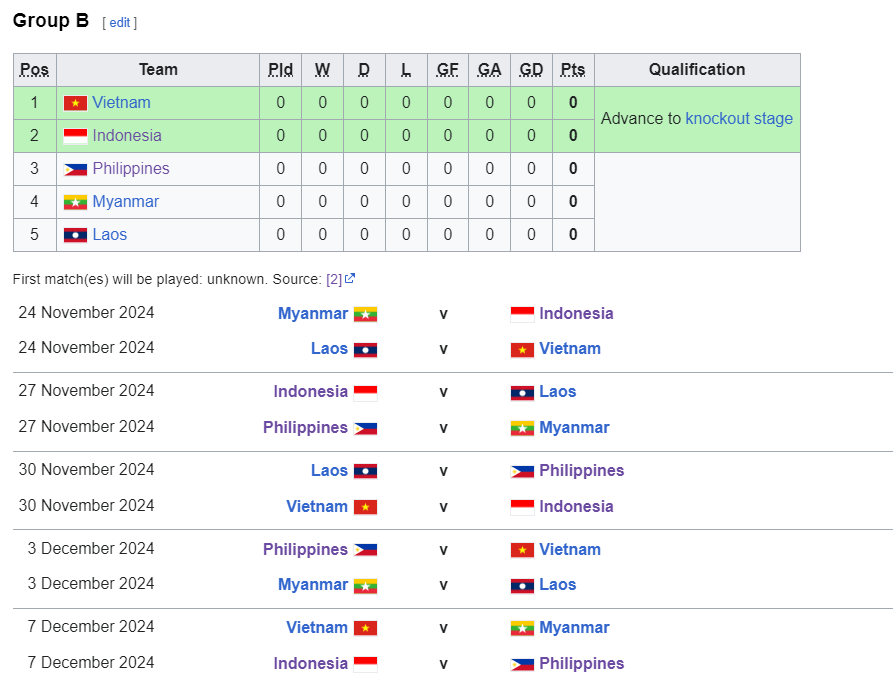Image resolution: width=893 pixels, height=697 pixels.
Task: Open the edit link for Group B
Action: [x=119, y=22]
